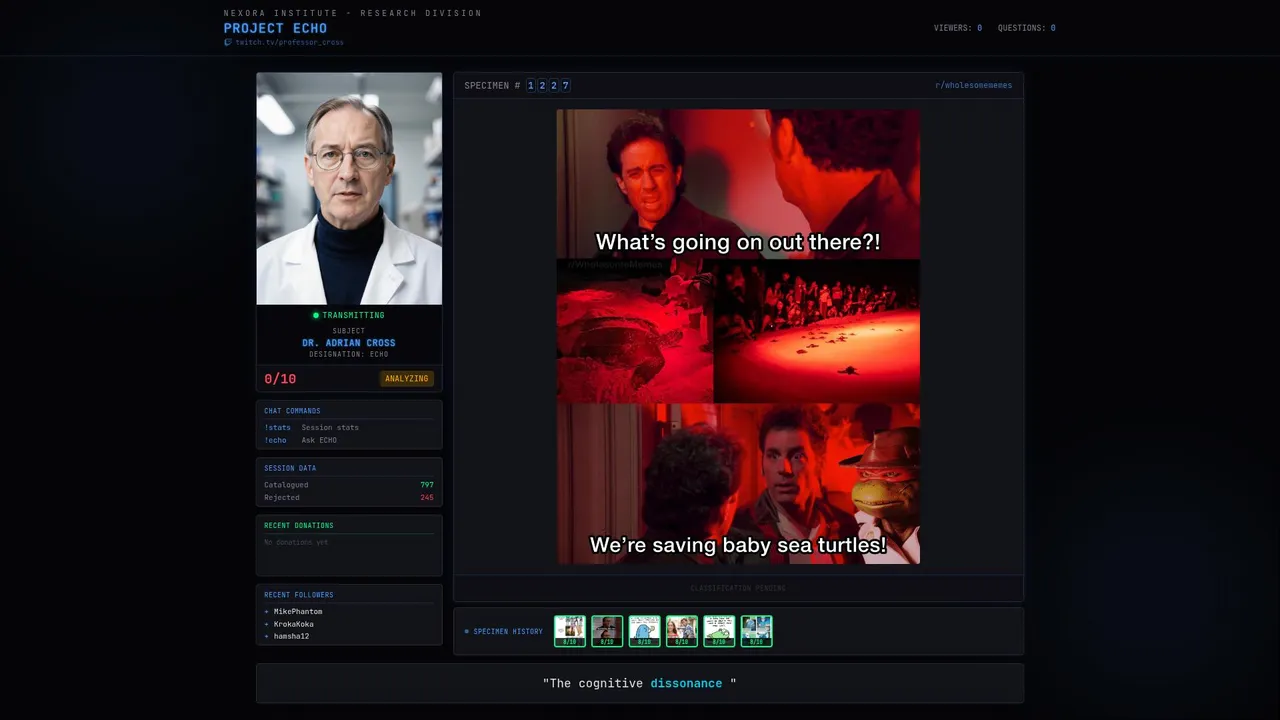Open the two-people photo history thumbnail
Viewport: 1280px width, 720px height.
point(682,631)
